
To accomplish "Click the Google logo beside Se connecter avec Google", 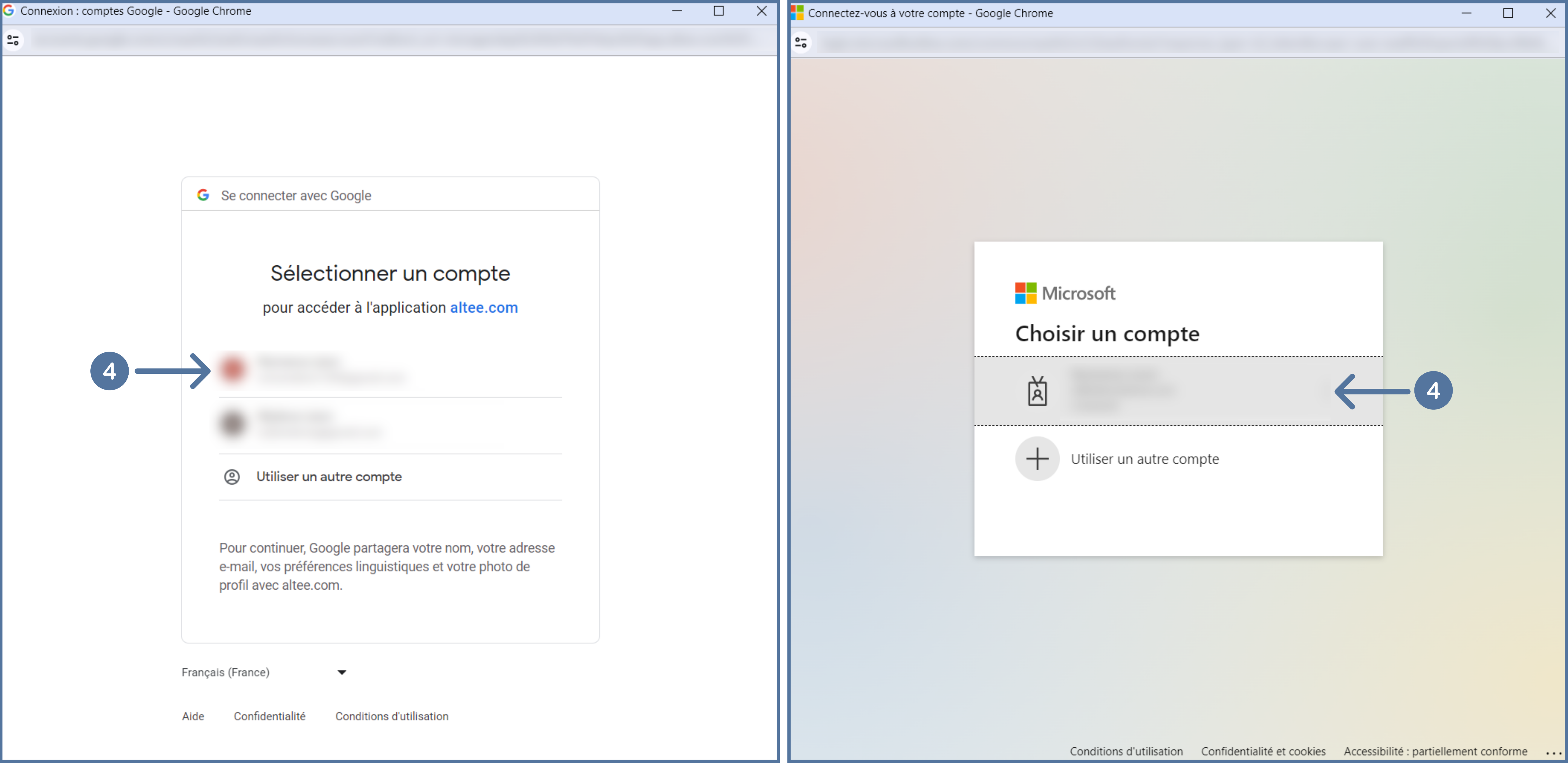I will (203, 195).
